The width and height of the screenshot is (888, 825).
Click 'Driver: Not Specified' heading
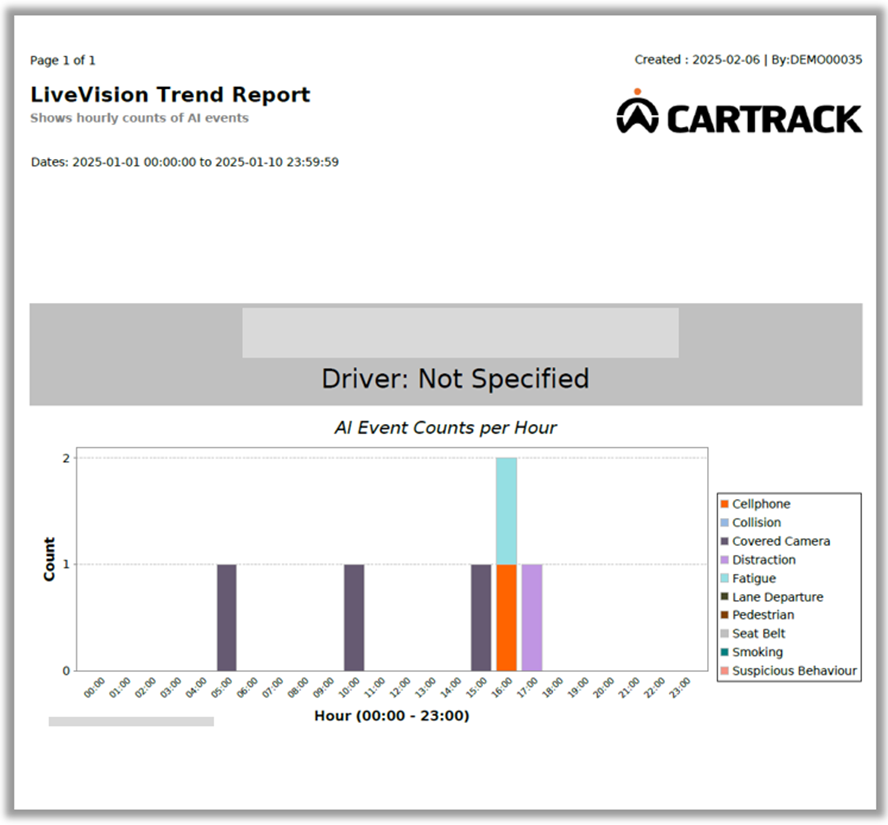pyautogui.click(x=455, y=379)
